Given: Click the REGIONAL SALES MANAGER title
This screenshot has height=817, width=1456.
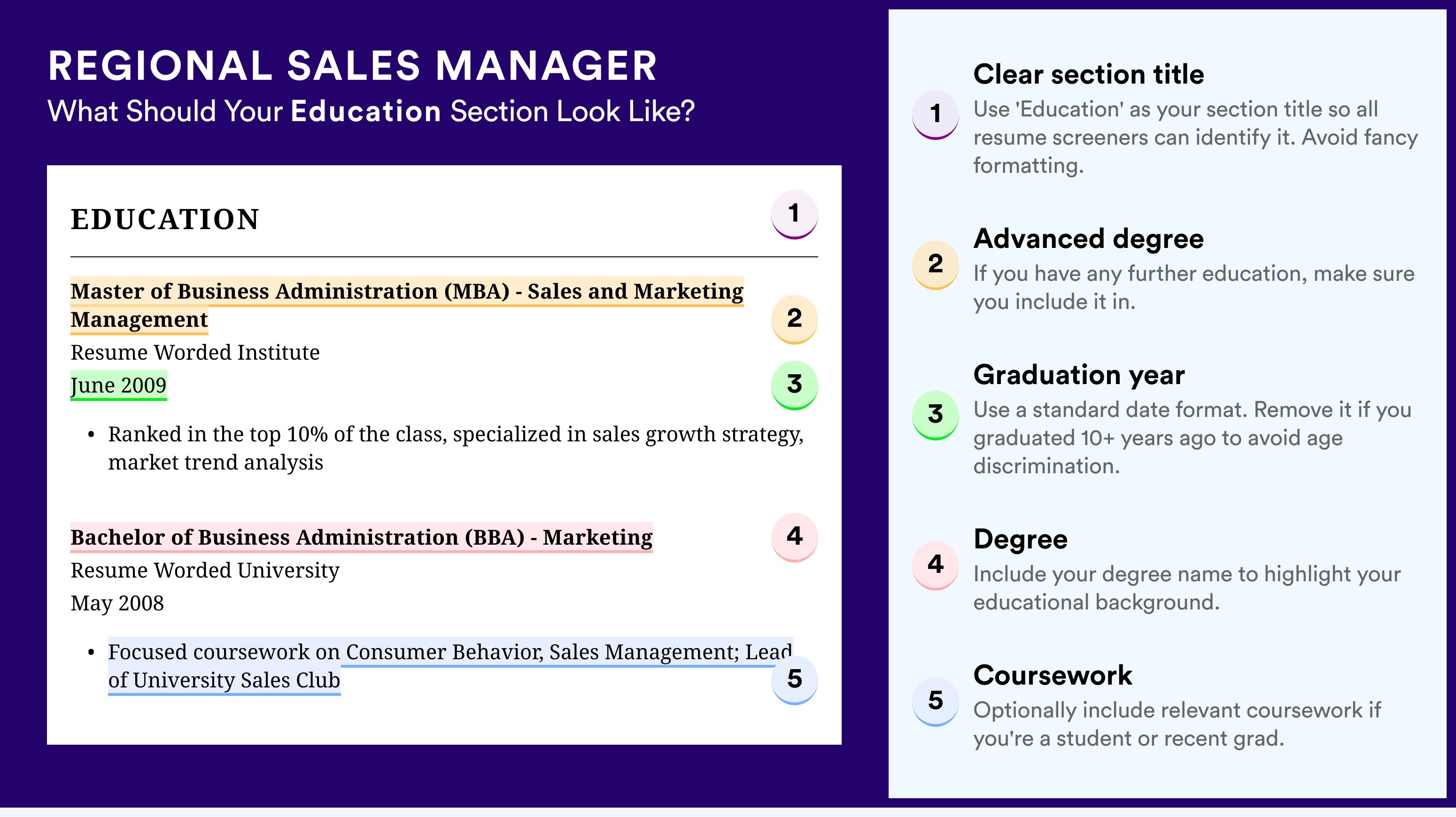Looking at the screenshot, I should pyautogui.click(x=353, y=66).
